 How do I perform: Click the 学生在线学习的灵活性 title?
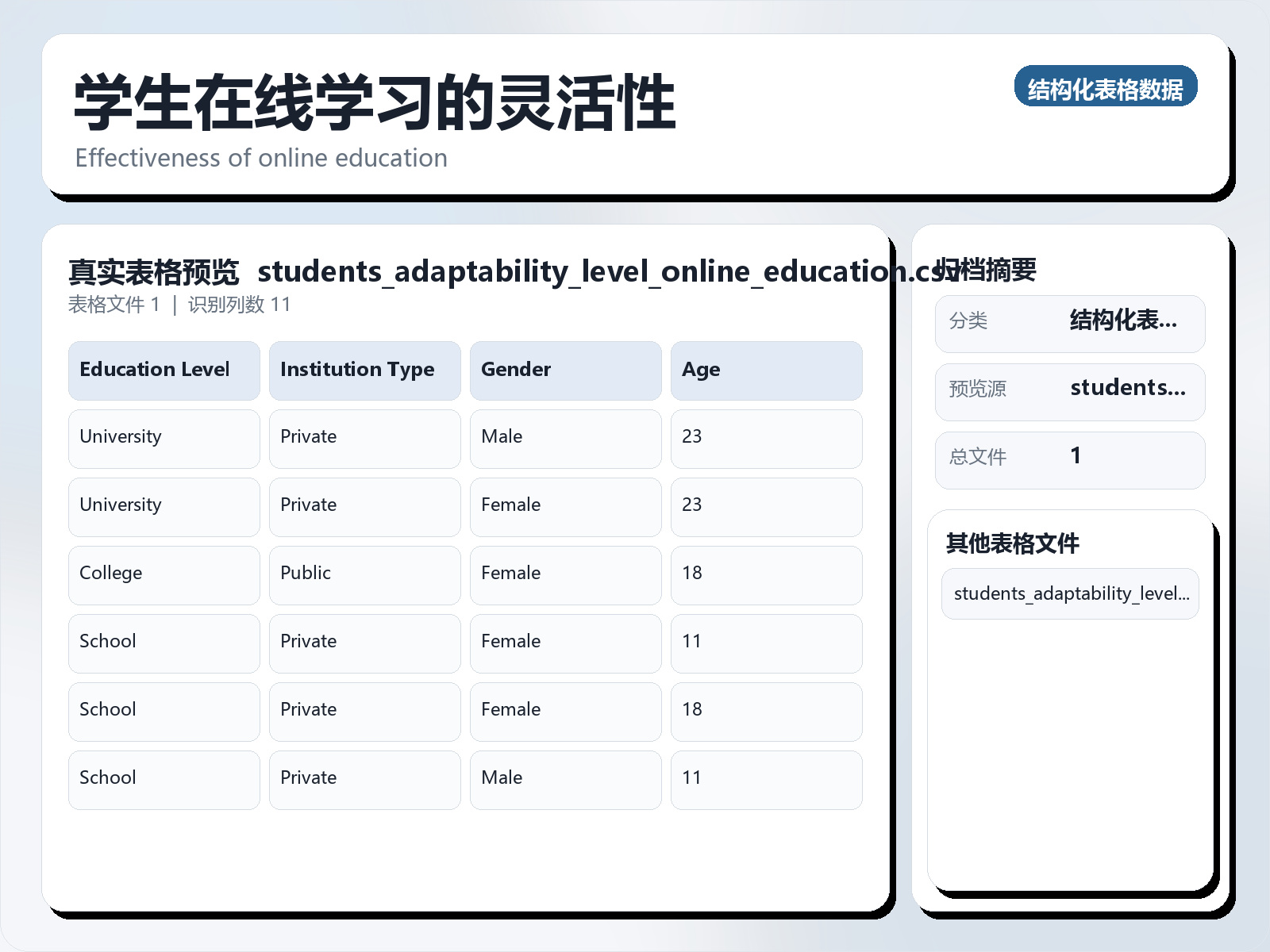click(x=373, y=101)
